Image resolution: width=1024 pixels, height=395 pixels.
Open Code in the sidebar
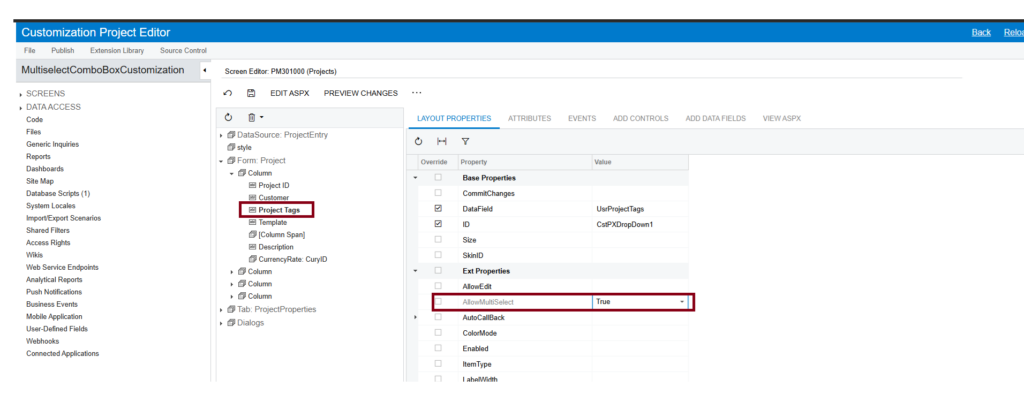pos(34,119)
